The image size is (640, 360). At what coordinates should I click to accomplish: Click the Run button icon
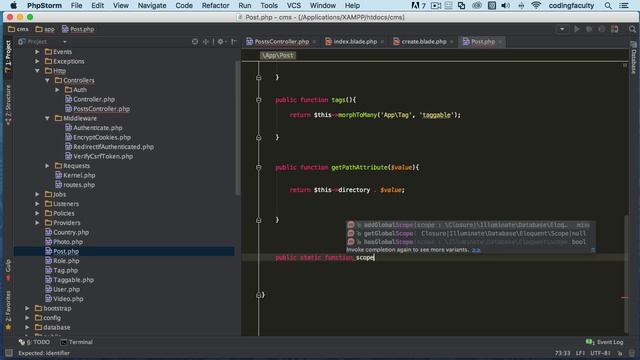[577, 29]
